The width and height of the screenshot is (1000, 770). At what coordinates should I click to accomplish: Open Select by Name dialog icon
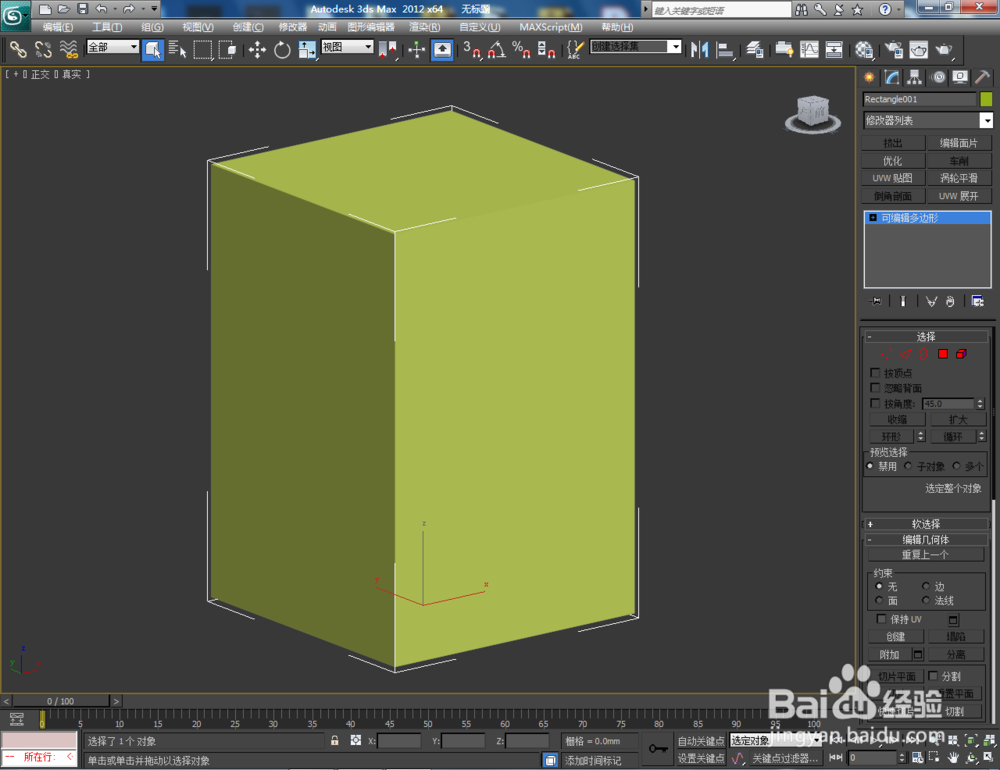tap(177, 49)
